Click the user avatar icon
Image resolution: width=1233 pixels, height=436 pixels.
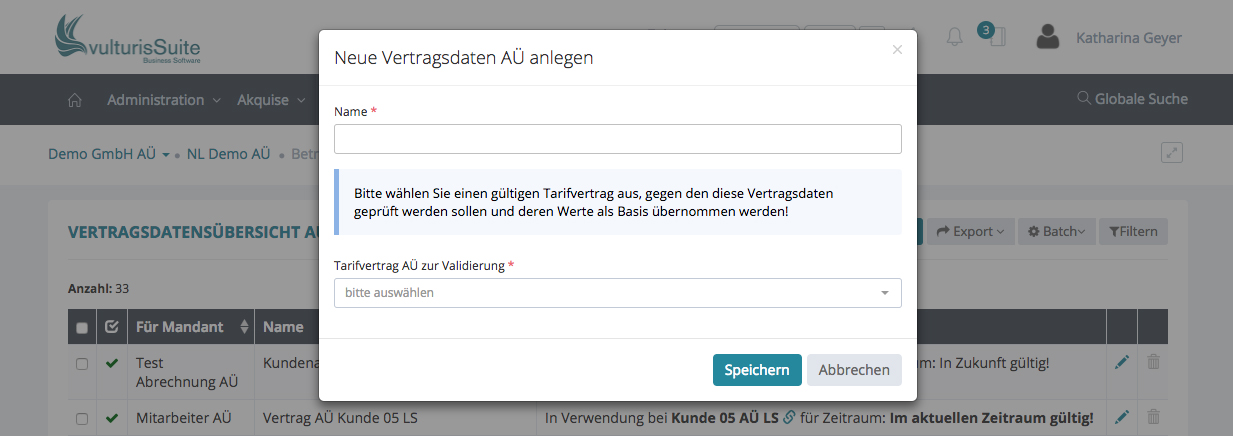1048,38
